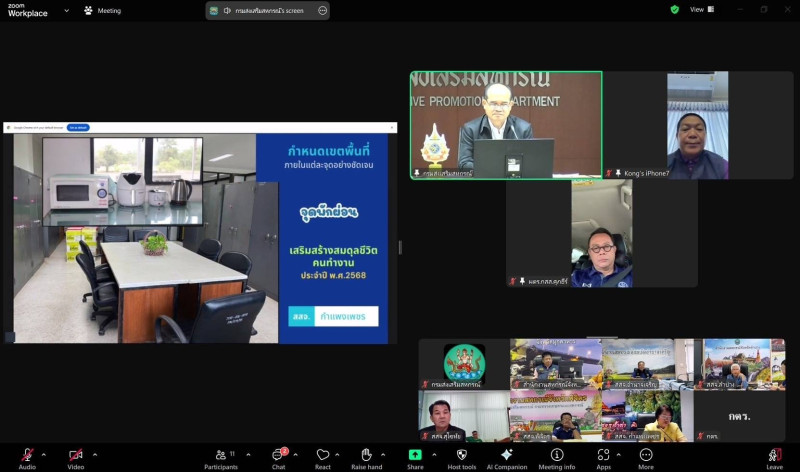Raise hand in the meeting
Image resolution: width=800 pixels, height=472 pixels.
[x=366, y=455]
